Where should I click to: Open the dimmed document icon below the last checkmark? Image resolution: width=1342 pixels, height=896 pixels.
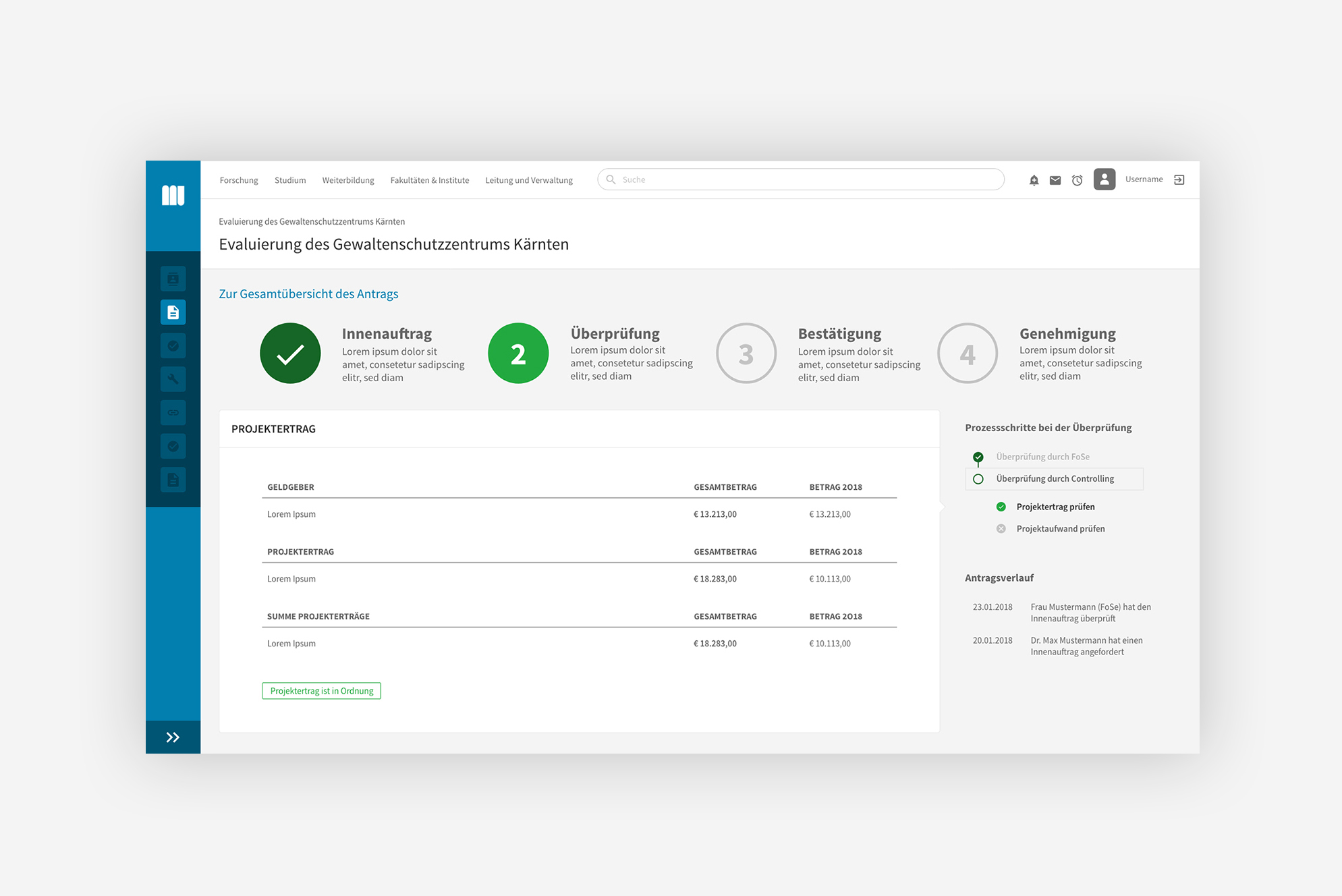tap(173, 480)
